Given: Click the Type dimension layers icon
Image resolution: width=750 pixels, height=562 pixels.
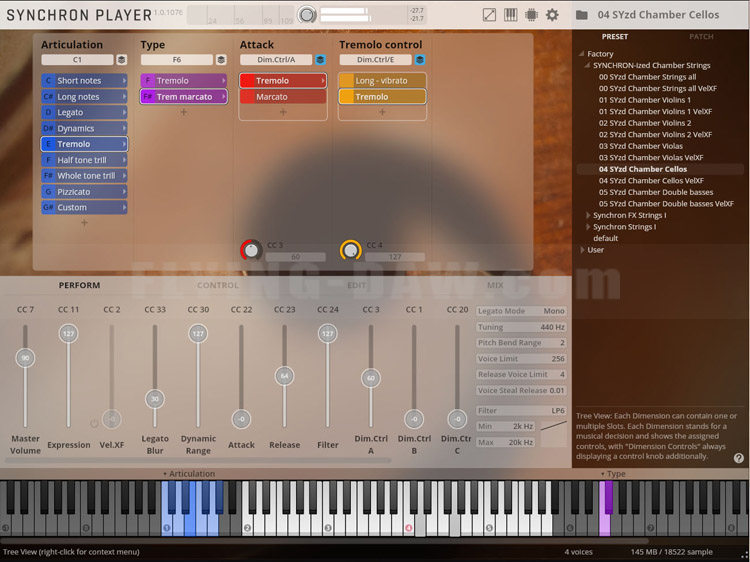Looking at the screenshot, I should coord(221,60).
